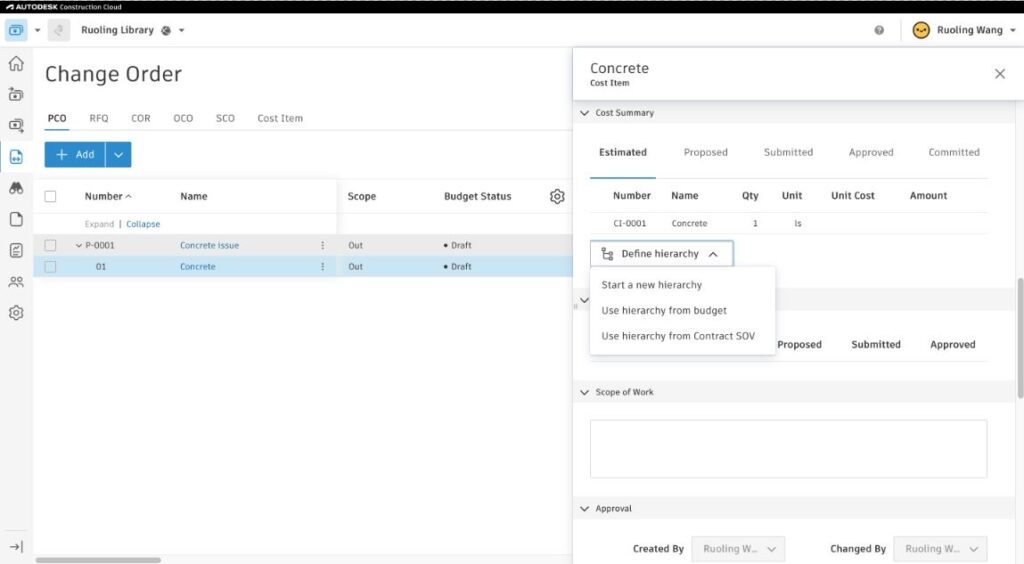Image resolution: width=1024 pixels, height=564 pixels.
Task: Select the Estimated cost summary tab
Action: [x=623, y=152]
